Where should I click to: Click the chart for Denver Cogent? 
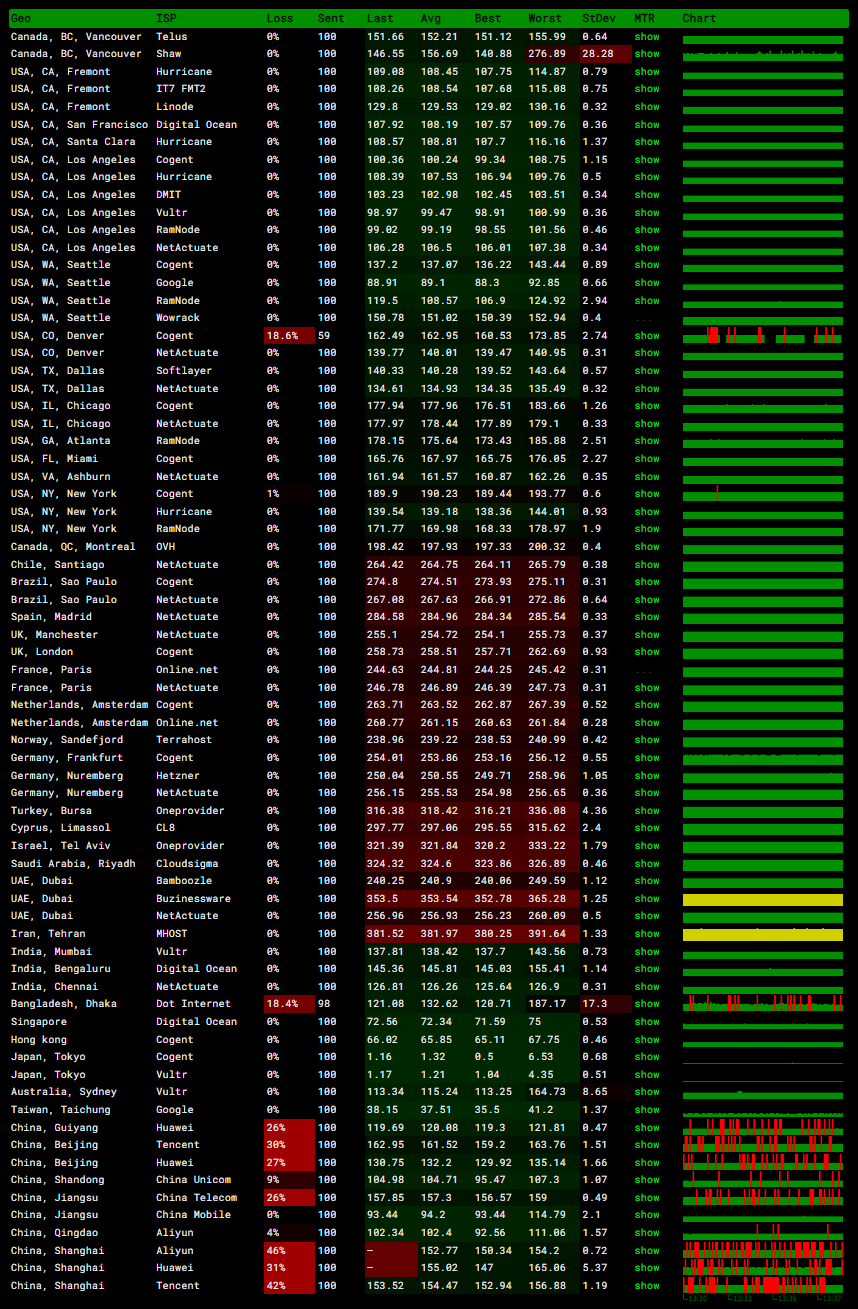click(x=763, y=335)
